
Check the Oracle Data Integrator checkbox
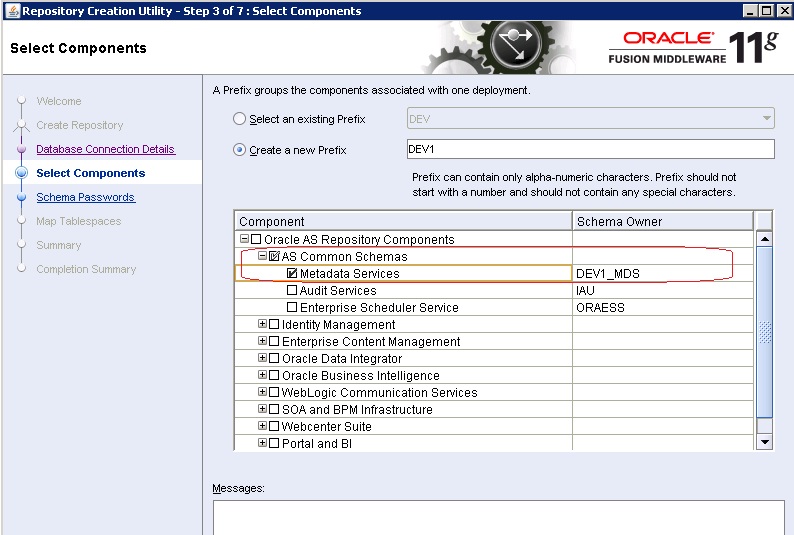[x=274, y=358]
